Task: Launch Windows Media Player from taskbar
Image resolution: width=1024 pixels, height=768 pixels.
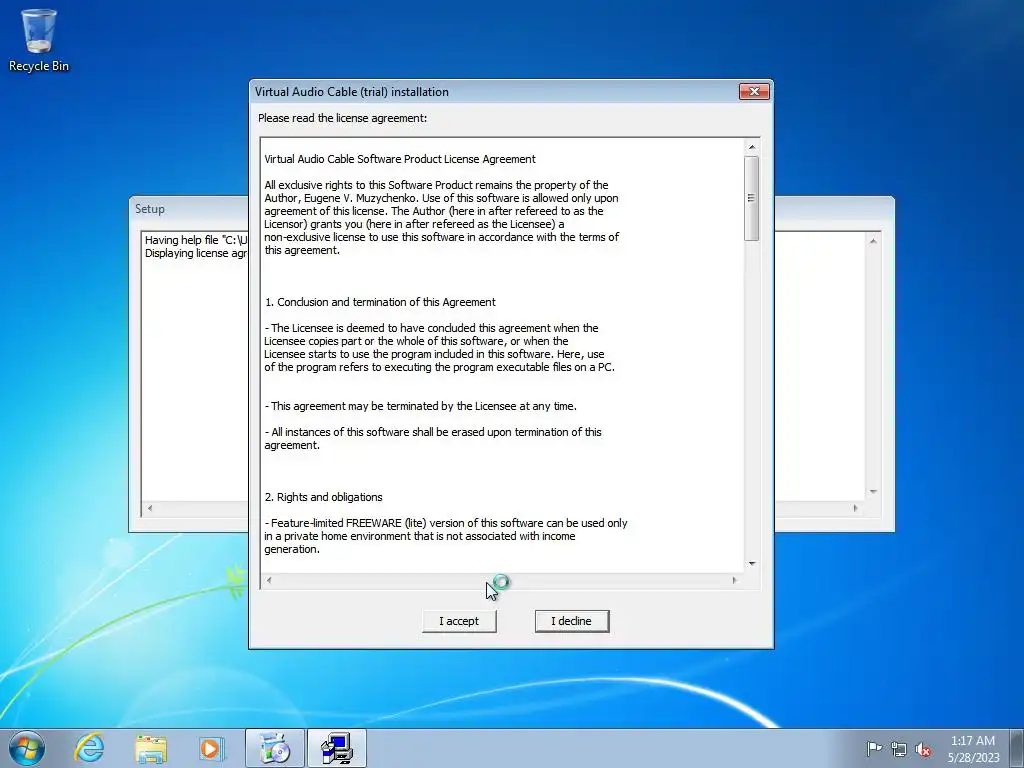Action: pos(211,748)
